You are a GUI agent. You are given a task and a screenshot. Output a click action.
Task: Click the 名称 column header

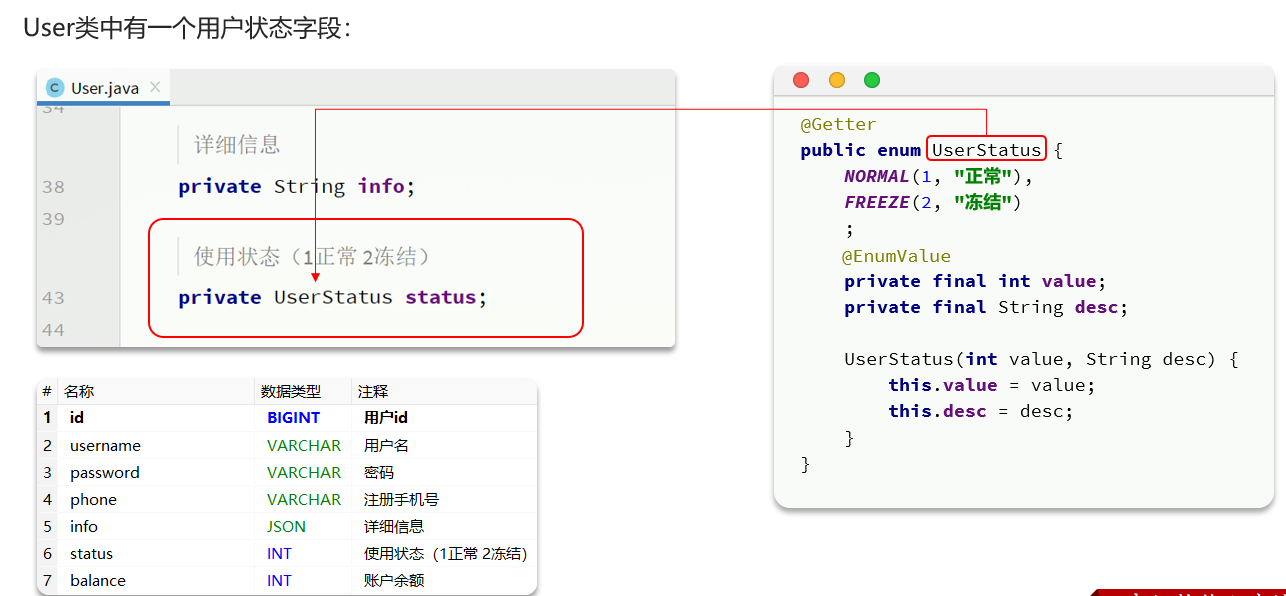tap(78, 391)
